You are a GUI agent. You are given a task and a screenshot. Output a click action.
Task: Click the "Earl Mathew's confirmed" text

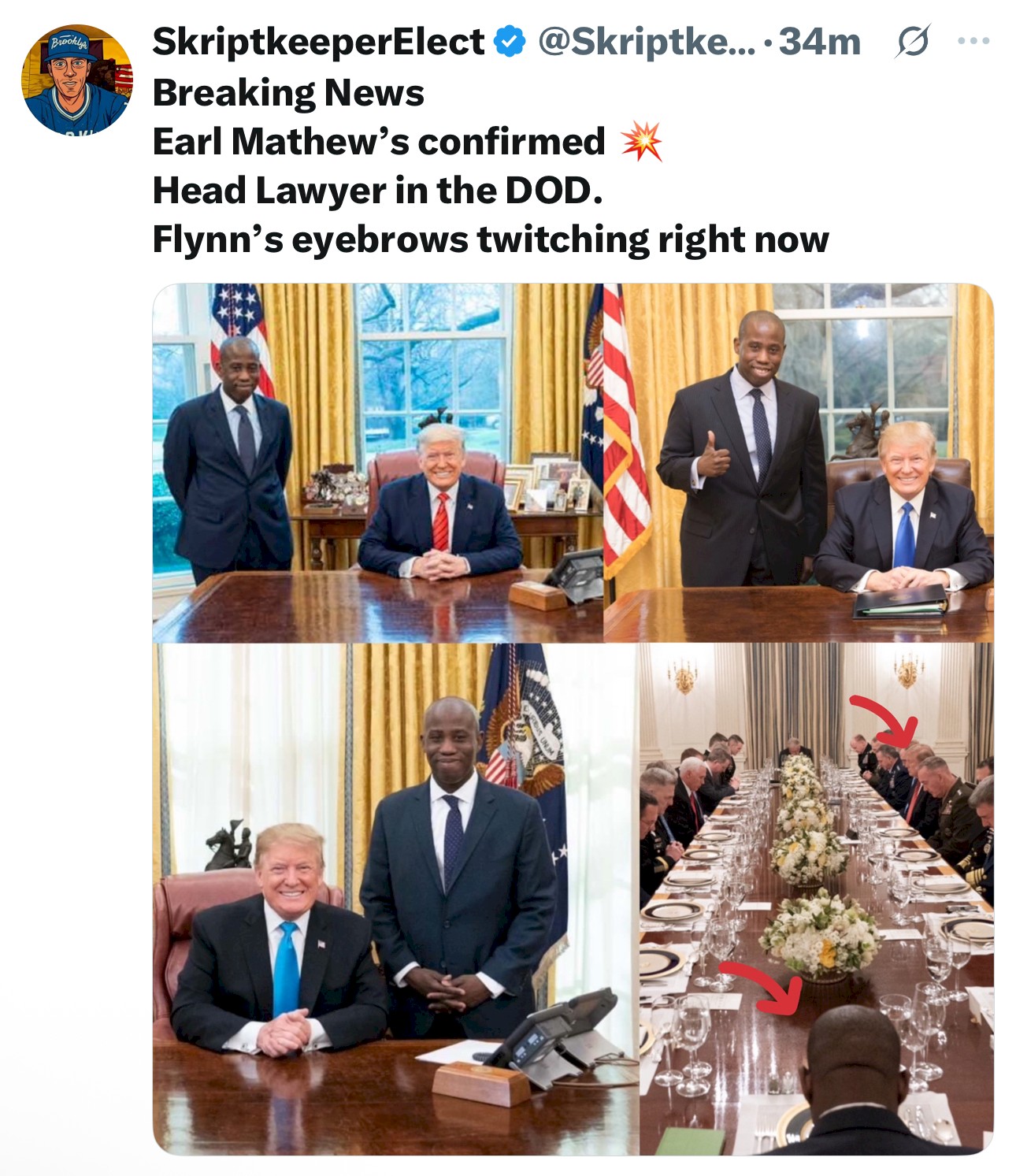pos(379,142)
